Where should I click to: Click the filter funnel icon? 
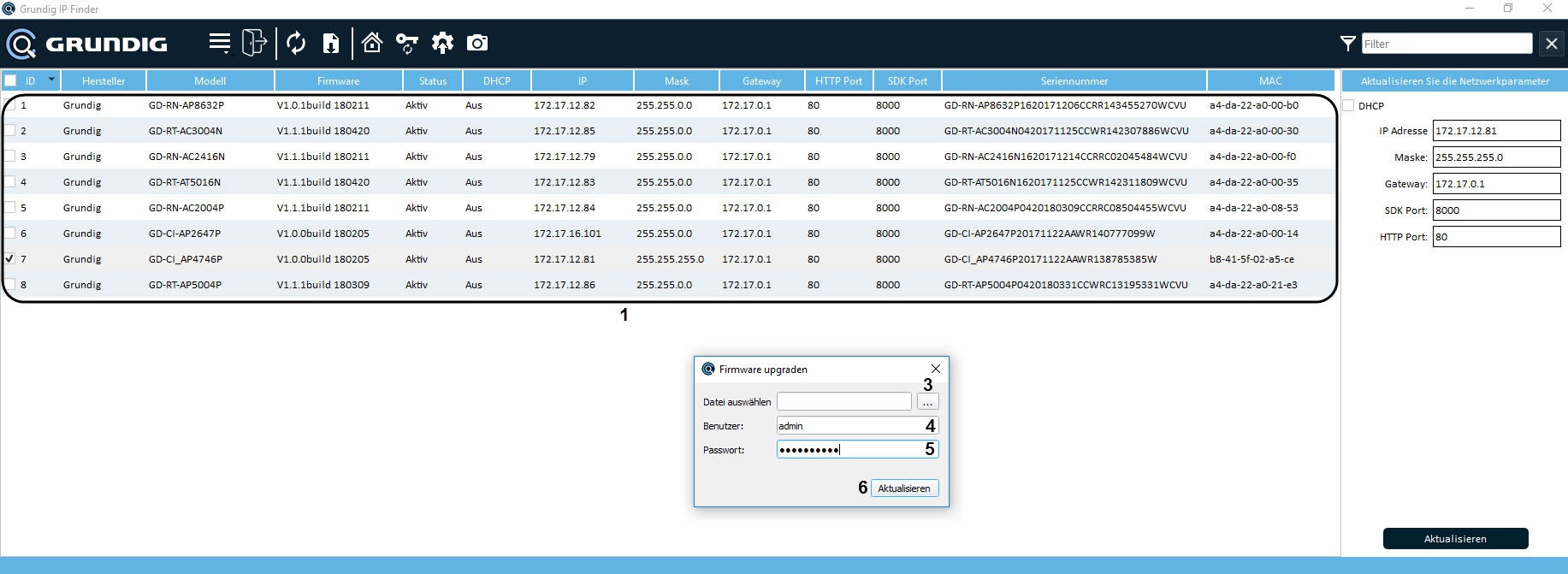[x=1347, y=44]
